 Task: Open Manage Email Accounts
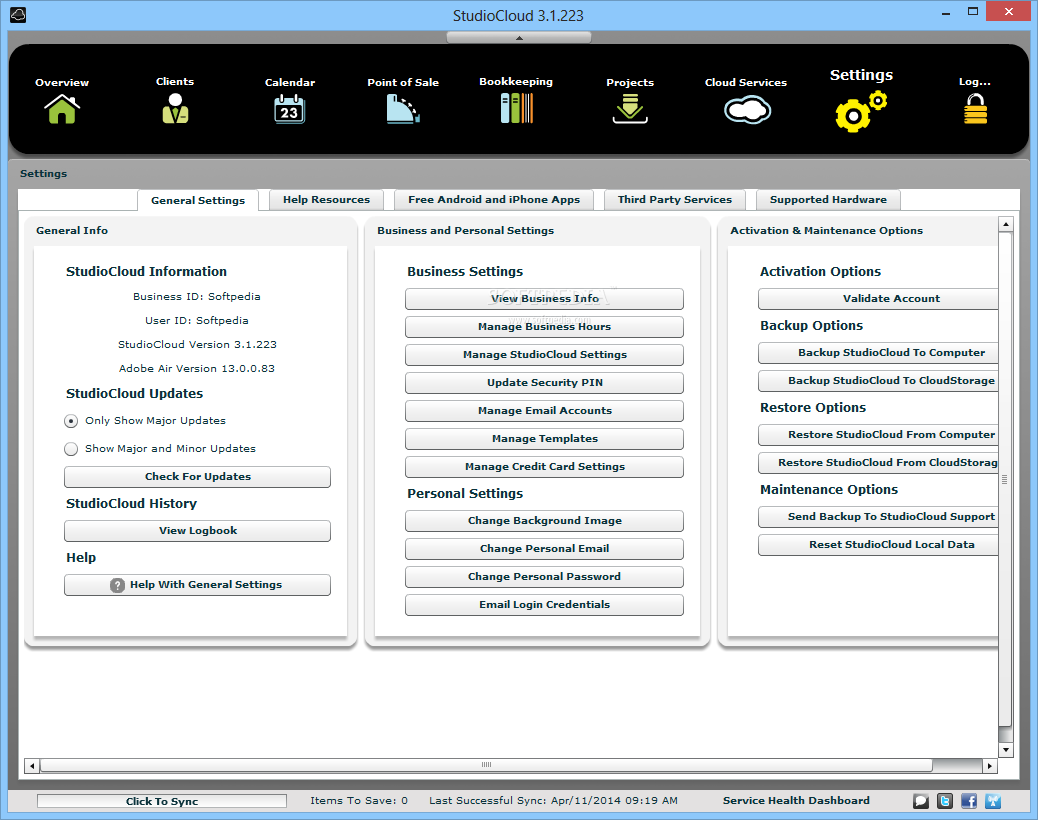pyautogui.click(x=544, y=411)
